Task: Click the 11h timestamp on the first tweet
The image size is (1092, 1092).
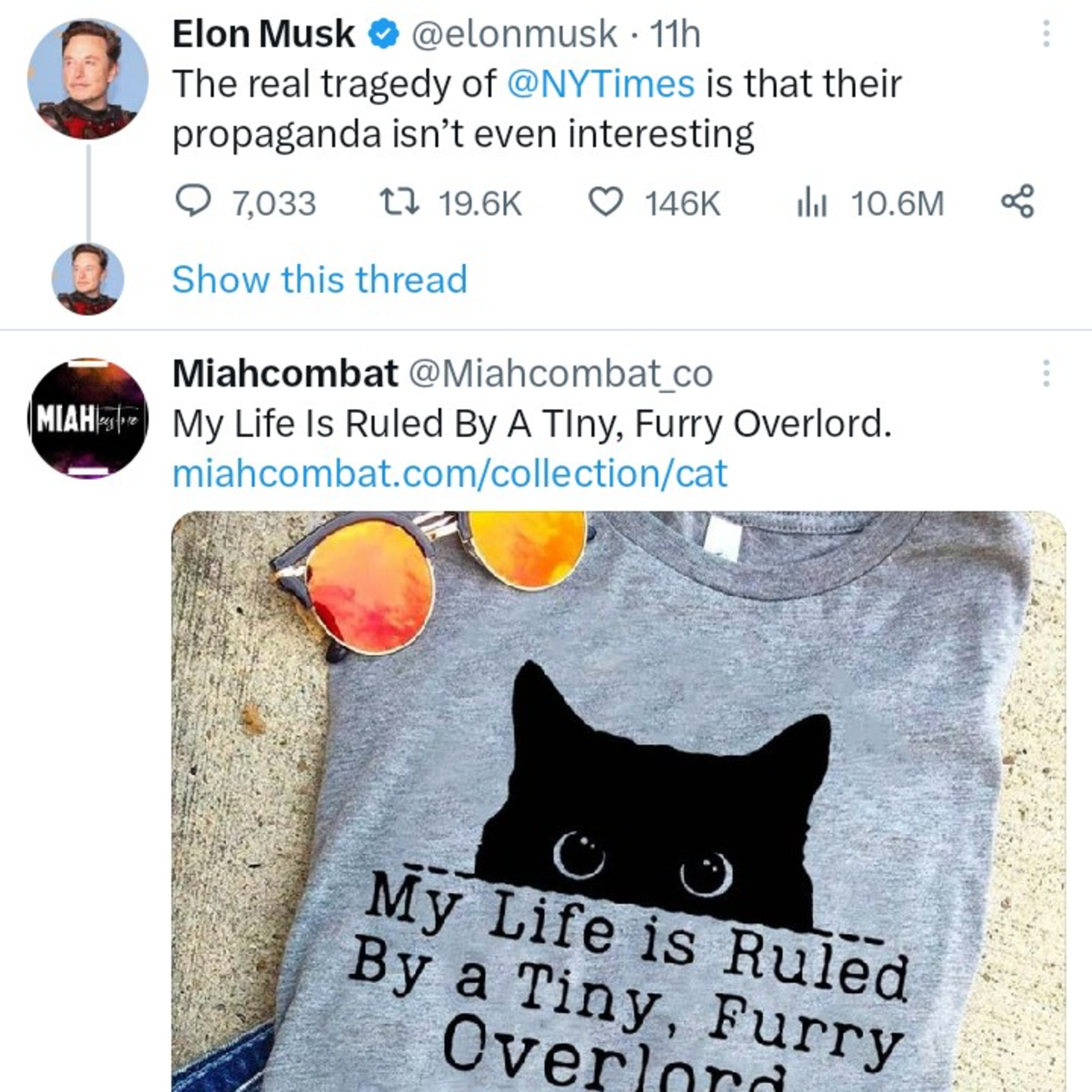Action: (x=675, y=34)
